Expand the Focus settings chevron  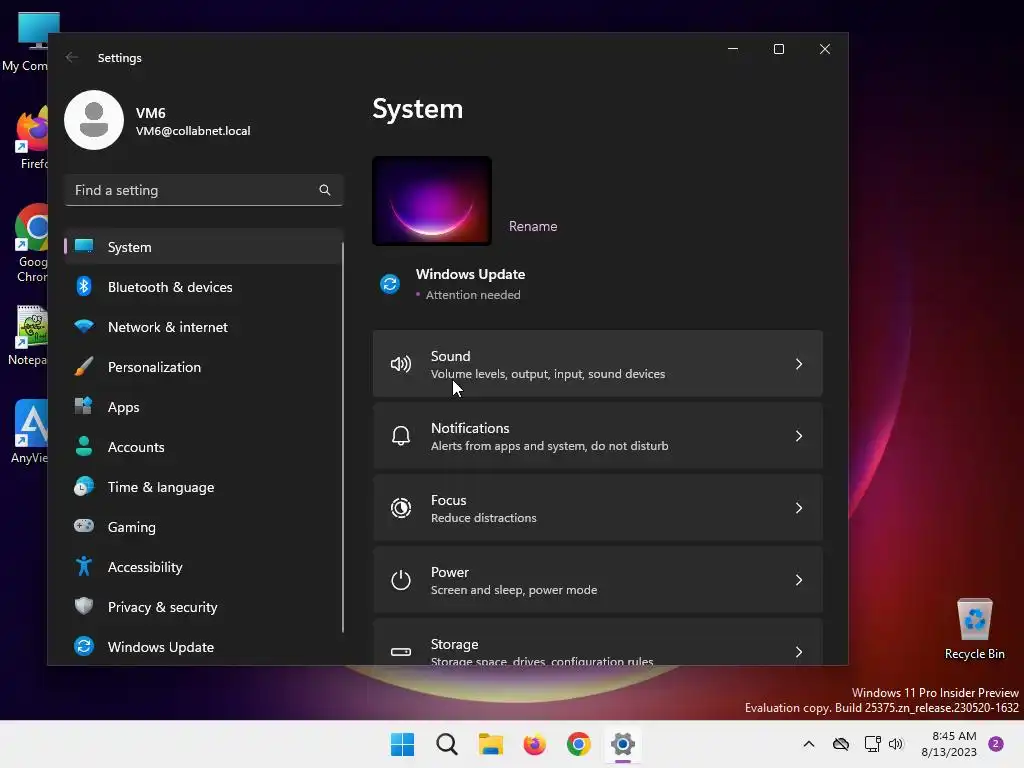click(799, 507)
